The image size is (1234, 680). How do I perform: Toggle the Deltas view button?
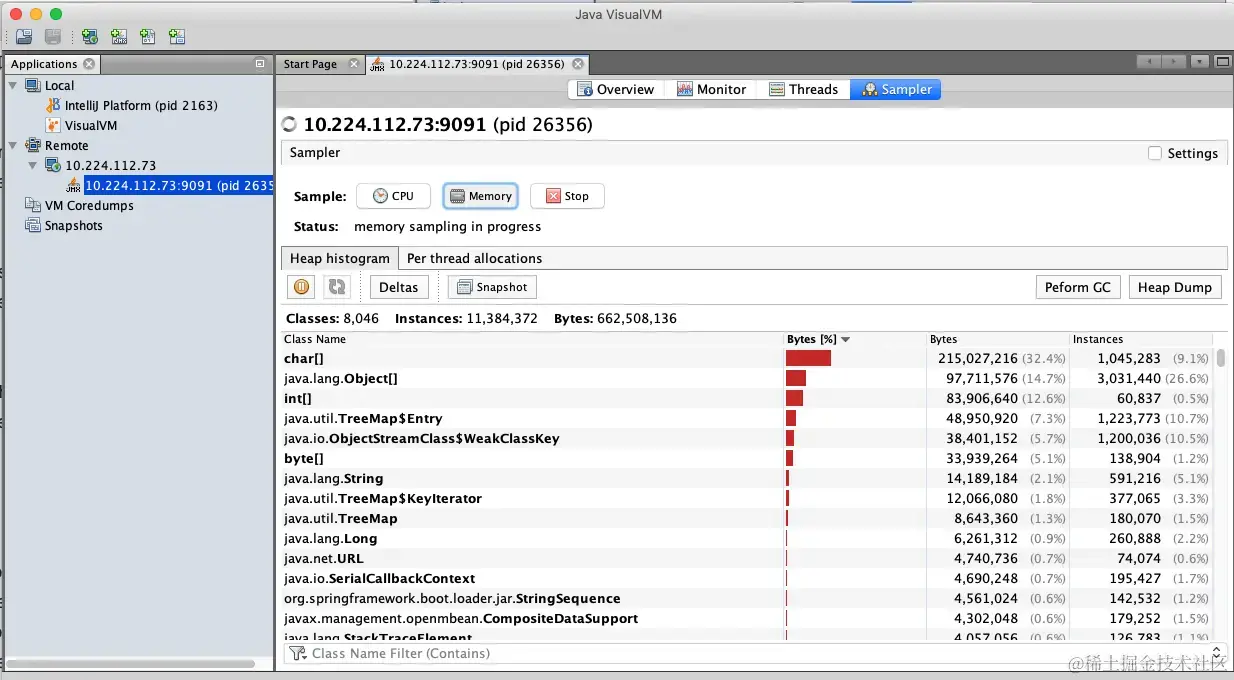tap(399, 287)
